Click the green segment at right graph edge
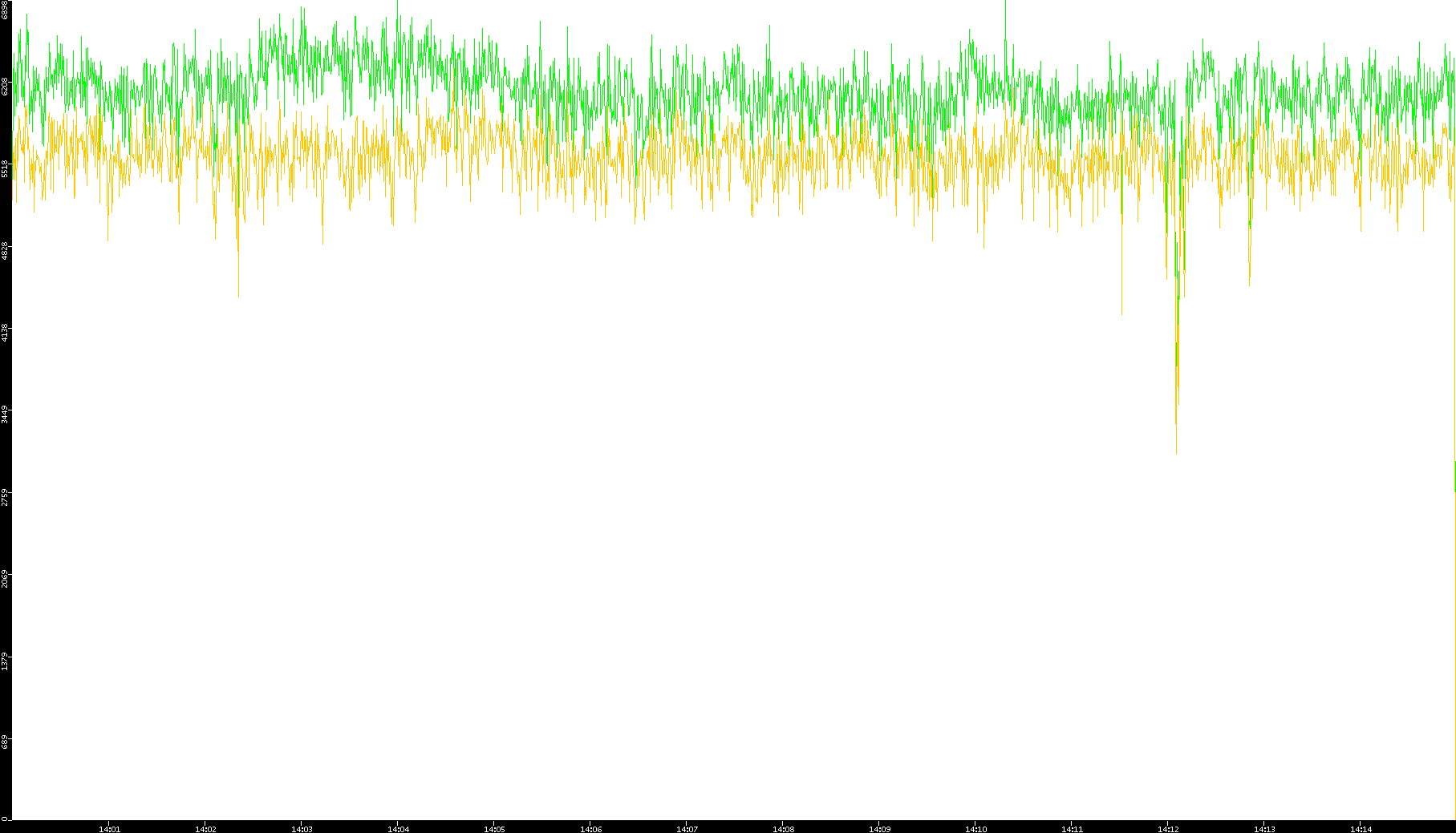The height and width of the screenshot is (833, 1456). (1454, 476)
